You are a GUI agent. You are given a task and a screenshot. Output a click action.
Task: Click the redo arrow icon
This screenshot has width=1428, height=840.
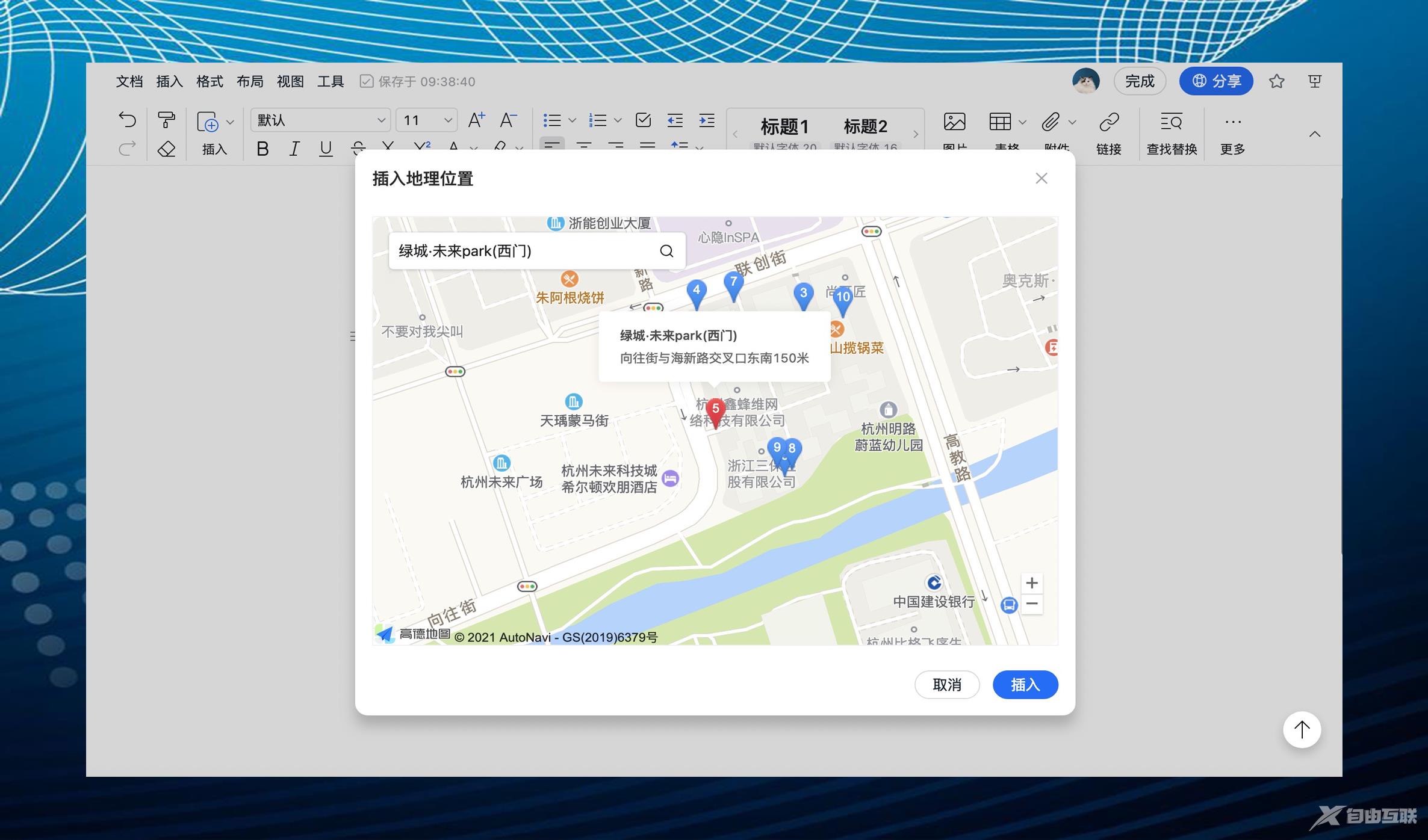click(127, 148)
